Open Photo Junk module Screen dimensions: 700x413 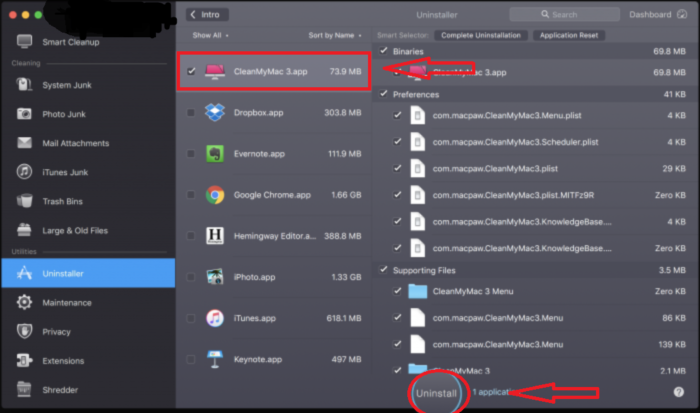[88, 114]
